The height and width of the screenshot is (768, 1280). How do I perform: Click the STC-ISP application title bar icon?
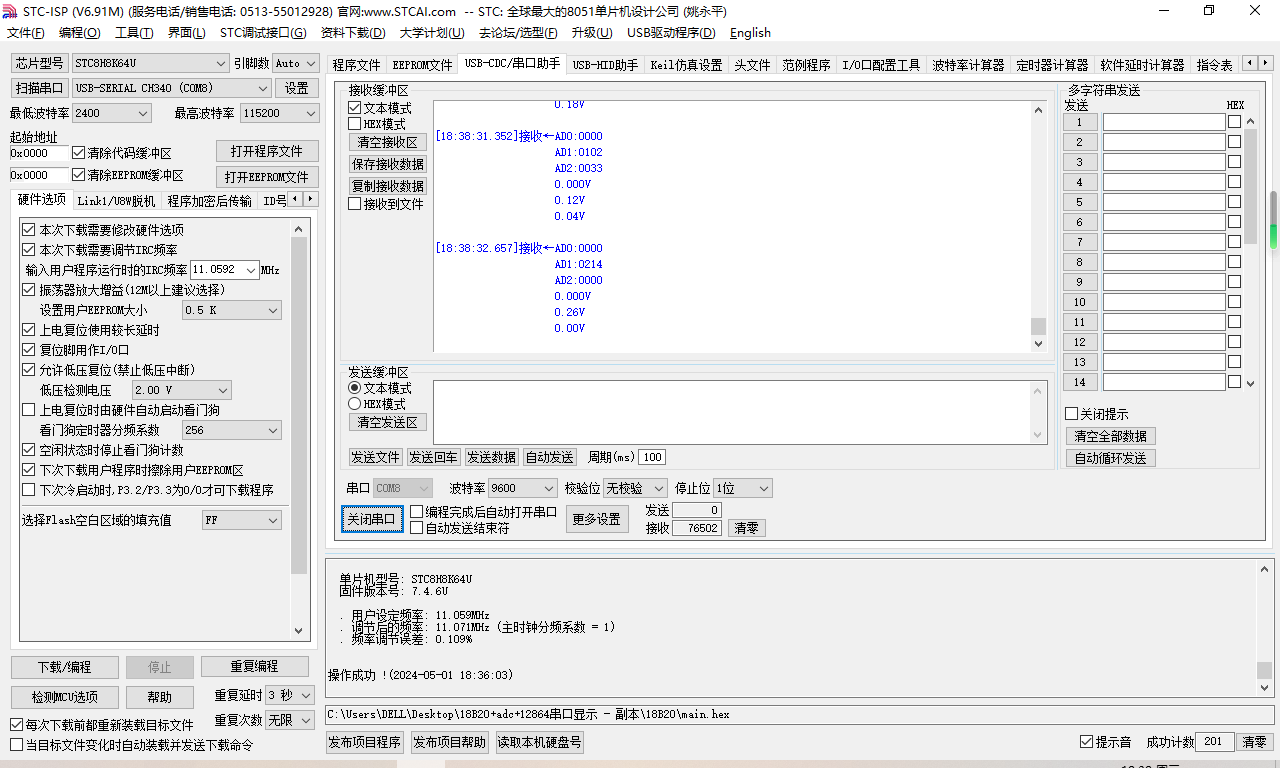point(11,11)
